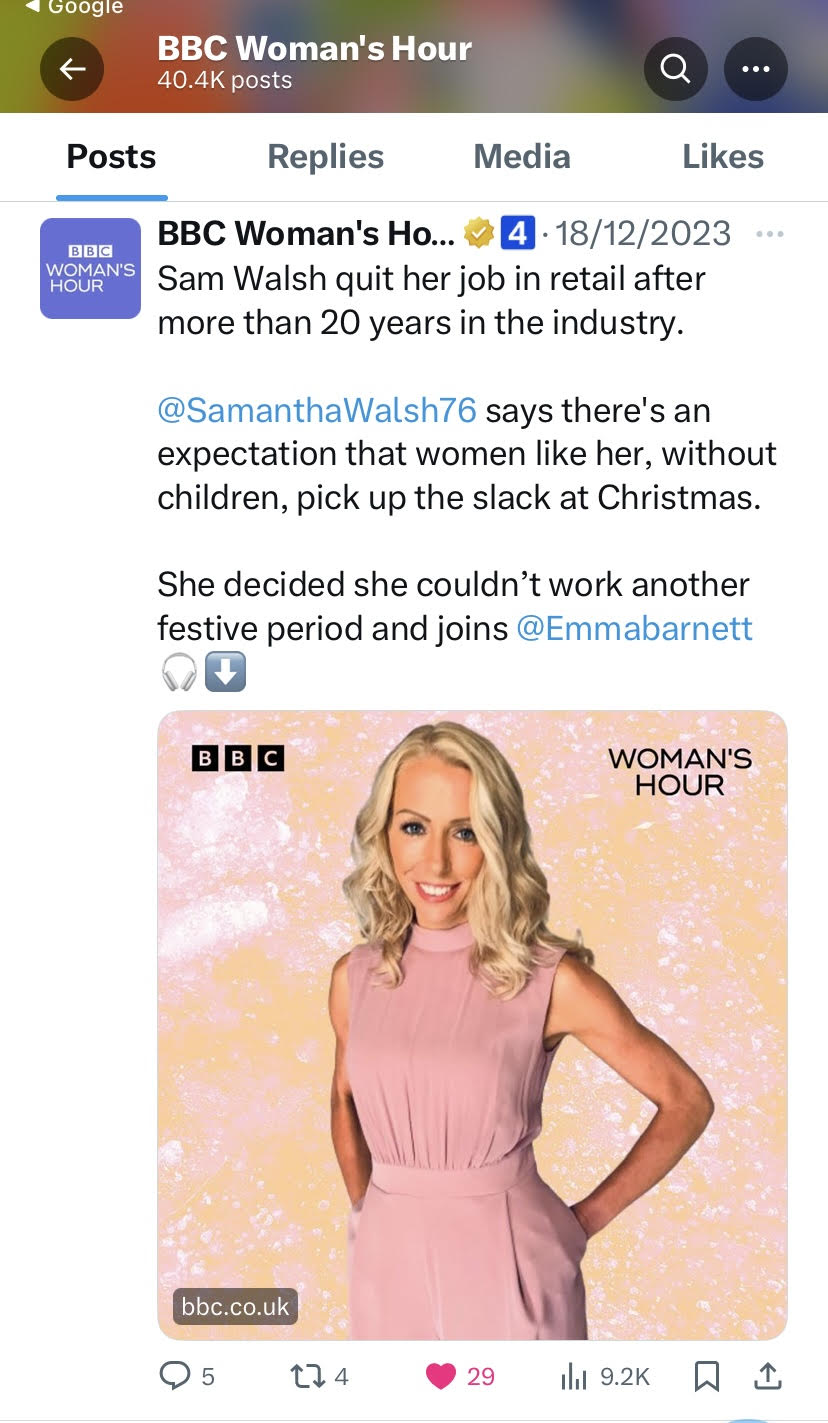Return to Google via status bar link

[74, 8]
